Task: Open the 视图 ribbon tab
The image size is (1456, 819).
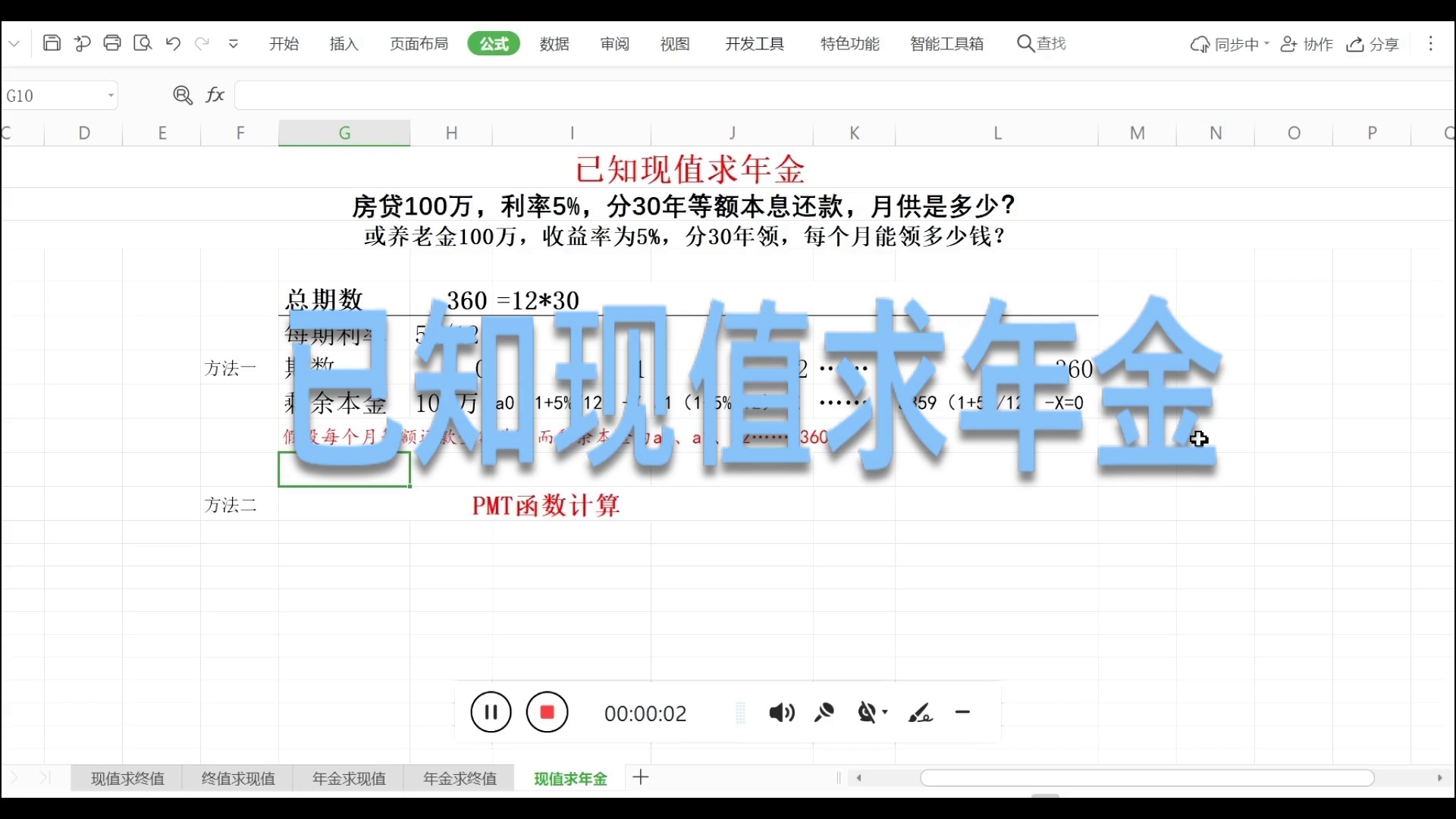Action: click(675, 44)
